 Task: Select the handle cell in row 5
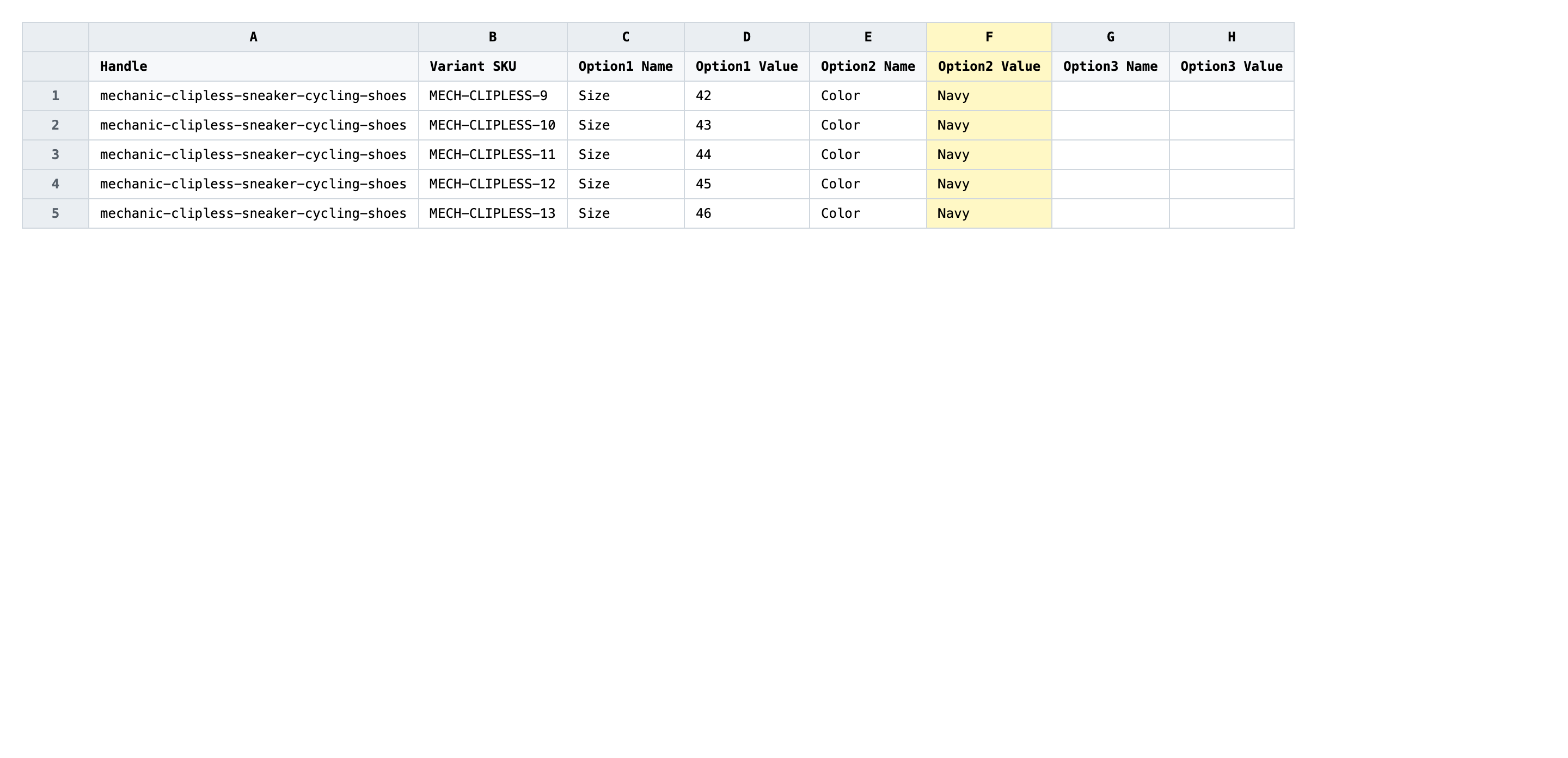(x=253, y=213)
